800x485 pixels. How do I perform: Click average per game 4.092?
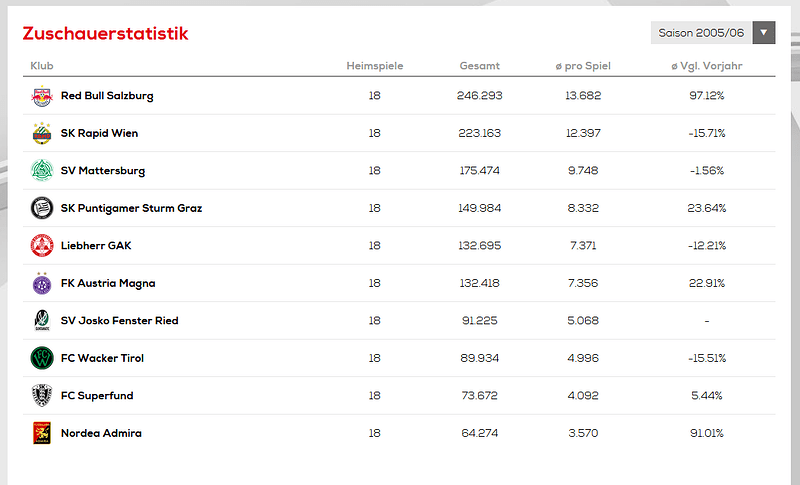point(583,396)
